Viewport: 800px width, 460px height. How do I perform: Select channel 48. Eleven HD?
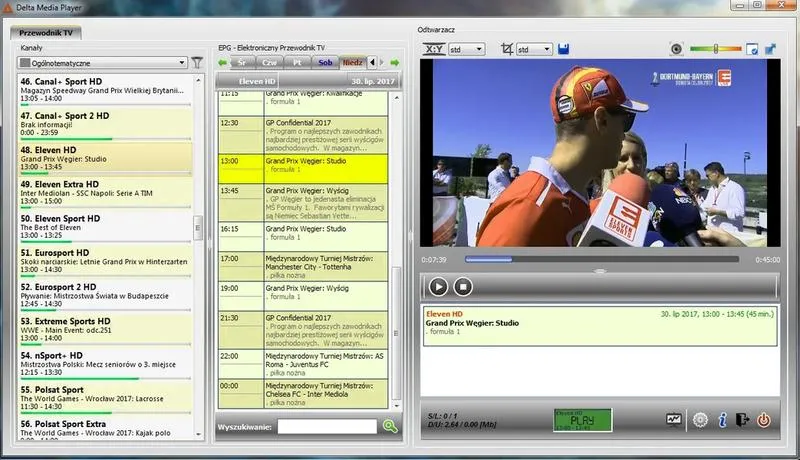pos(105,159)
